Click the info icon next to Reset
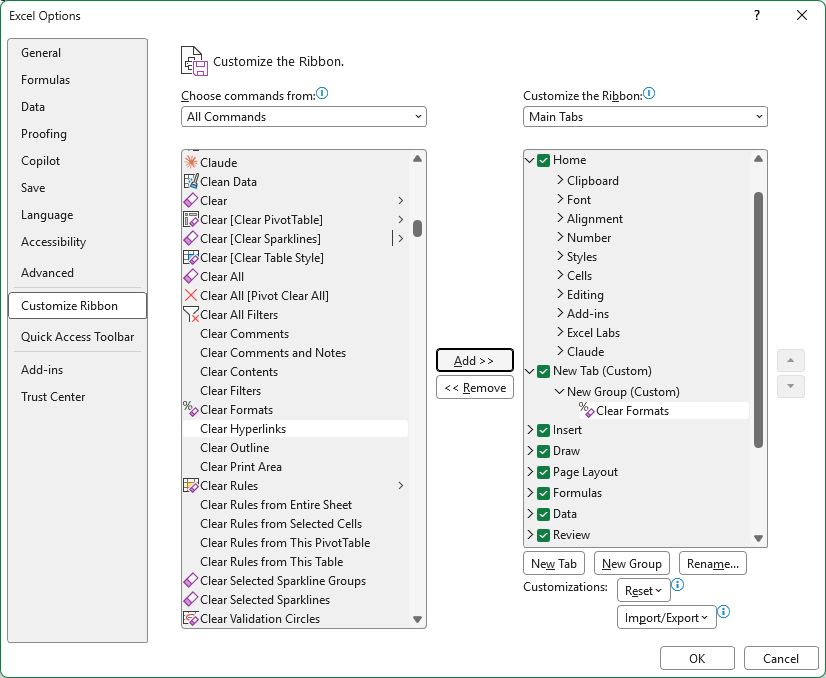This screenshot has width=826, height=678. [x=678, y=584]
